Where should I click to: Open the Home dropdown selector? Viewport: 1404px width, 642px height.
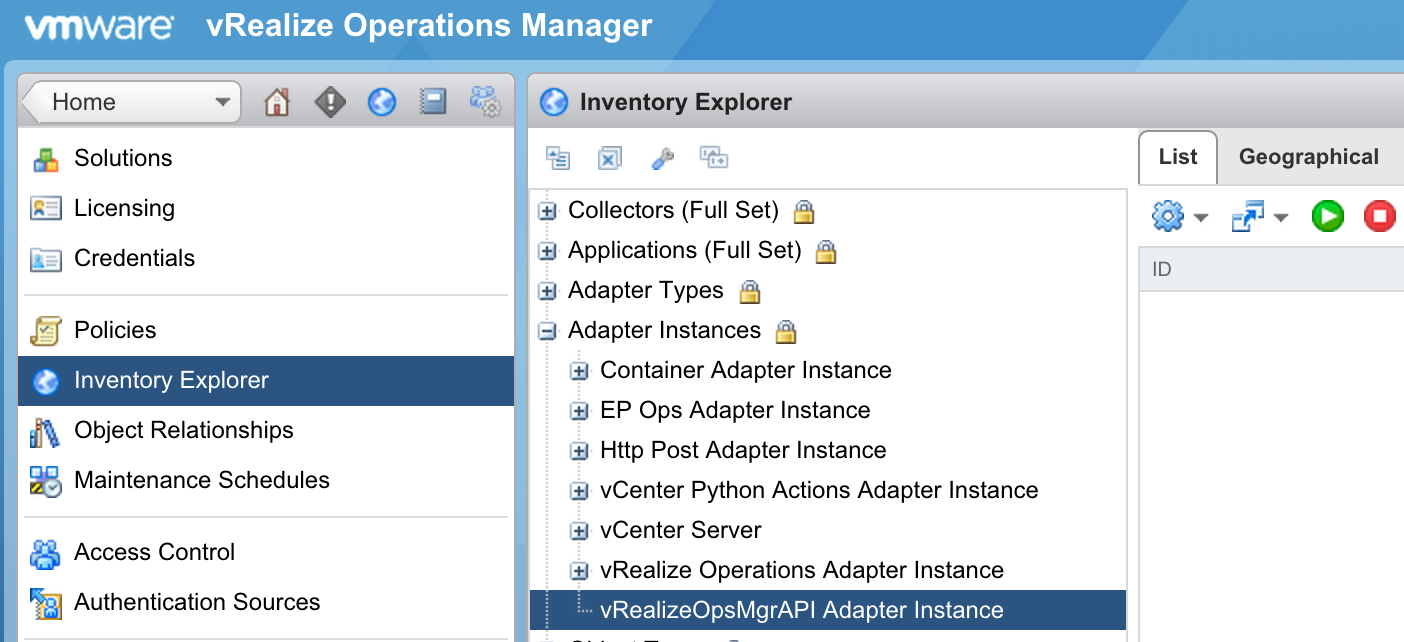click(131, 102)
